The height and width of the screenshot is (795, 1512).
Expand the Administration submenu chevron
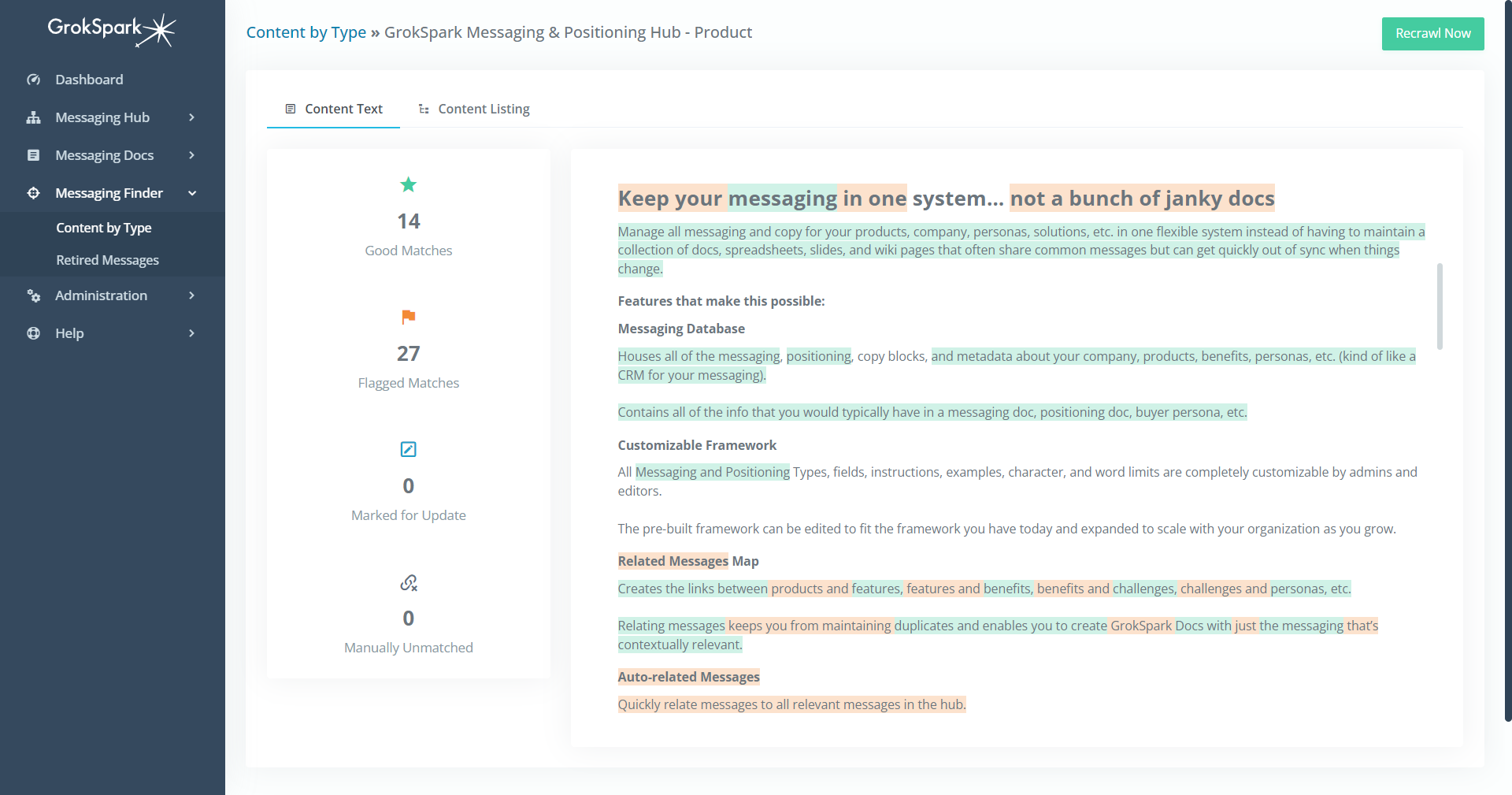click(191, 295)
